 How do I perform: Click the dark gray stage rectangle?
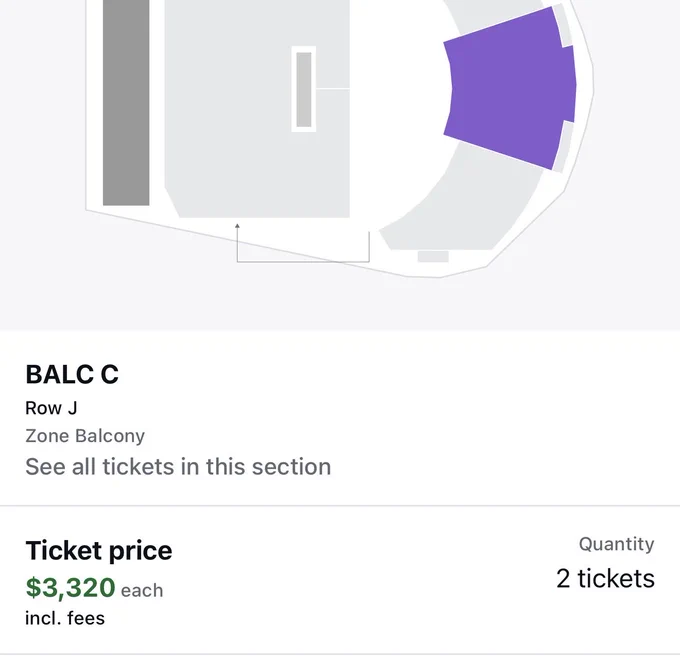click(126, 102)
